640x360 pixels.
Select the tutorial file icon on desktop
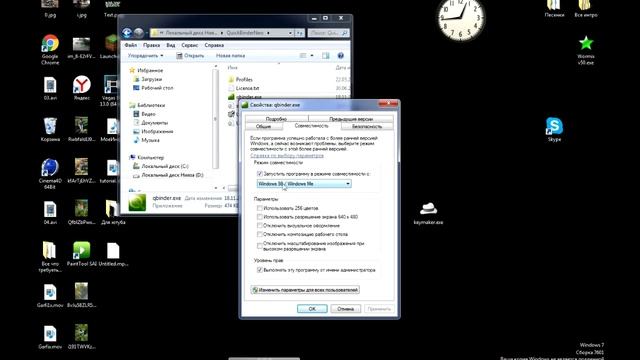click(111, 171)
